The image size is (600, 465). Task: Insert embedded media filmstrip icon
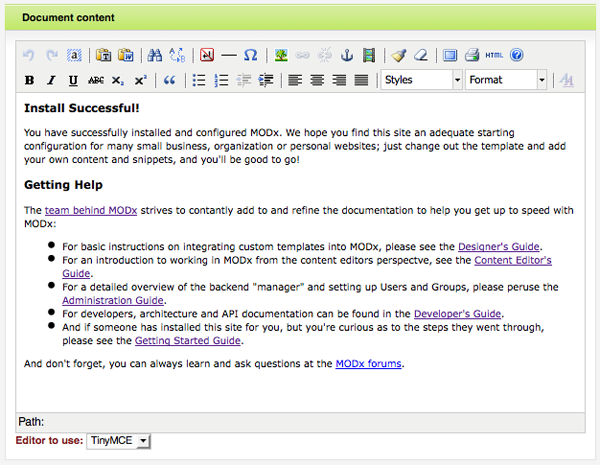click(x=369, y=55)
